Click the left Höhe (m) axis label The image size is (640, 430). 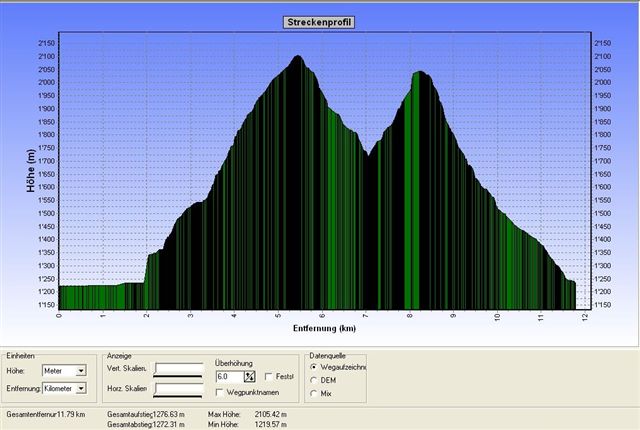31,170
